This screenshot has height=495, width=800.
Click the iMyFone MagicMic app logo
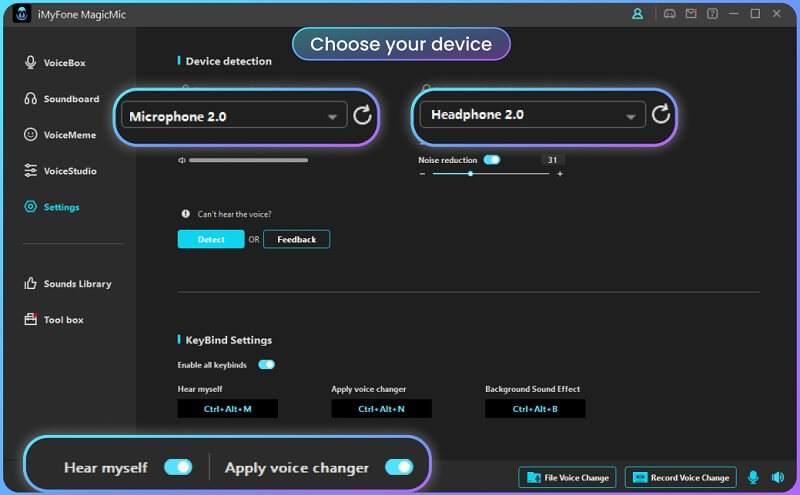click(x=21, y=14)
